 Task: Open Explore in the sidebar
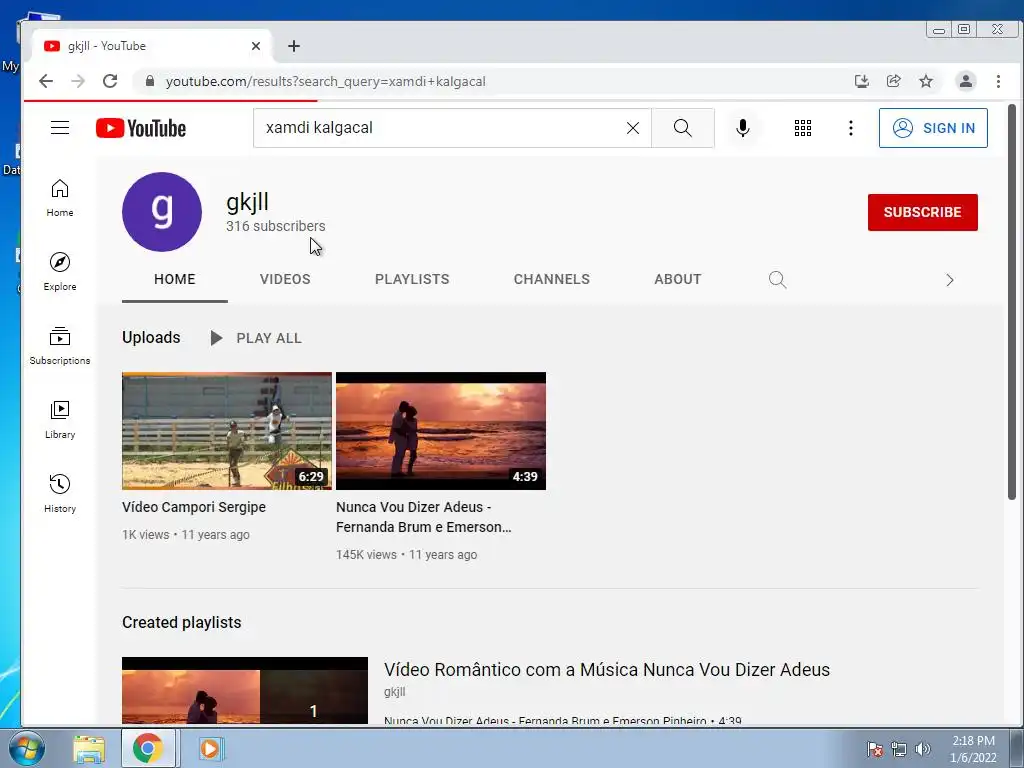pyautogui.click(x=60, y=272)
